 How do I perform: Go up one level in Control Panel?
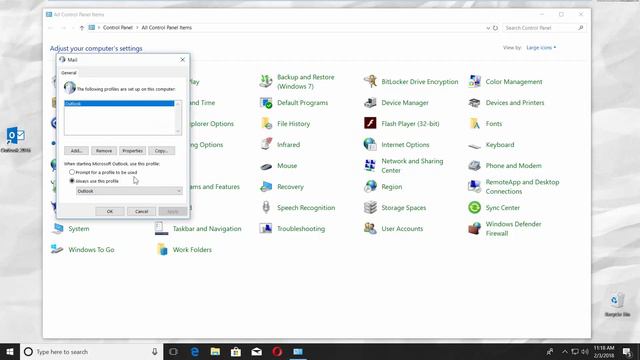coord(82,28)
